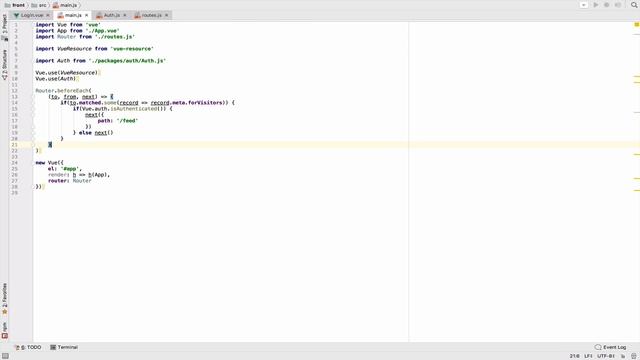Close the main.js tab
Screen dimensions: 640x360
coord(87,15)
